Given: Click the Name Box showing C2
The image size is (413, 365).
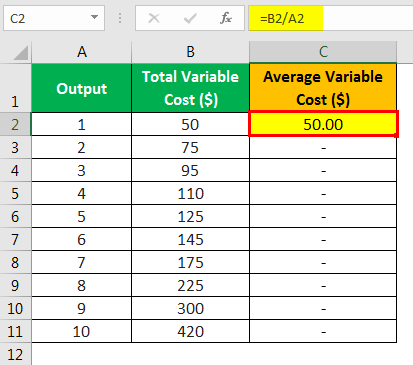Looking at the screenshot, I should coord(54,18).
